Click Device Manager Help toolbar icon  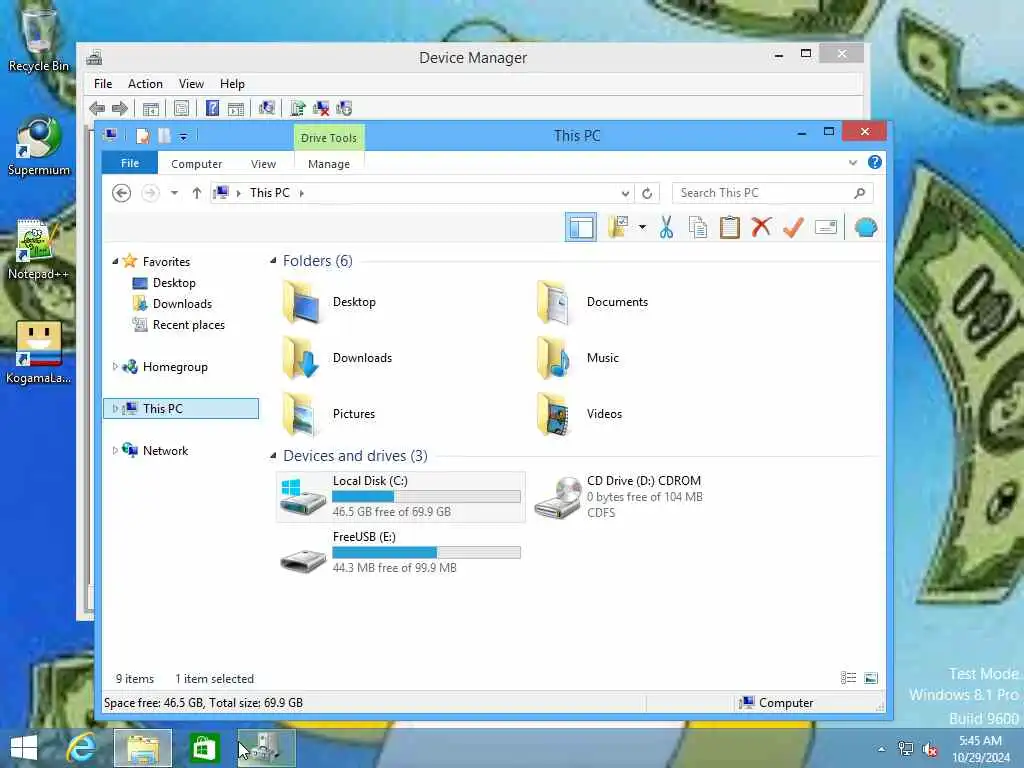[212, 108]
